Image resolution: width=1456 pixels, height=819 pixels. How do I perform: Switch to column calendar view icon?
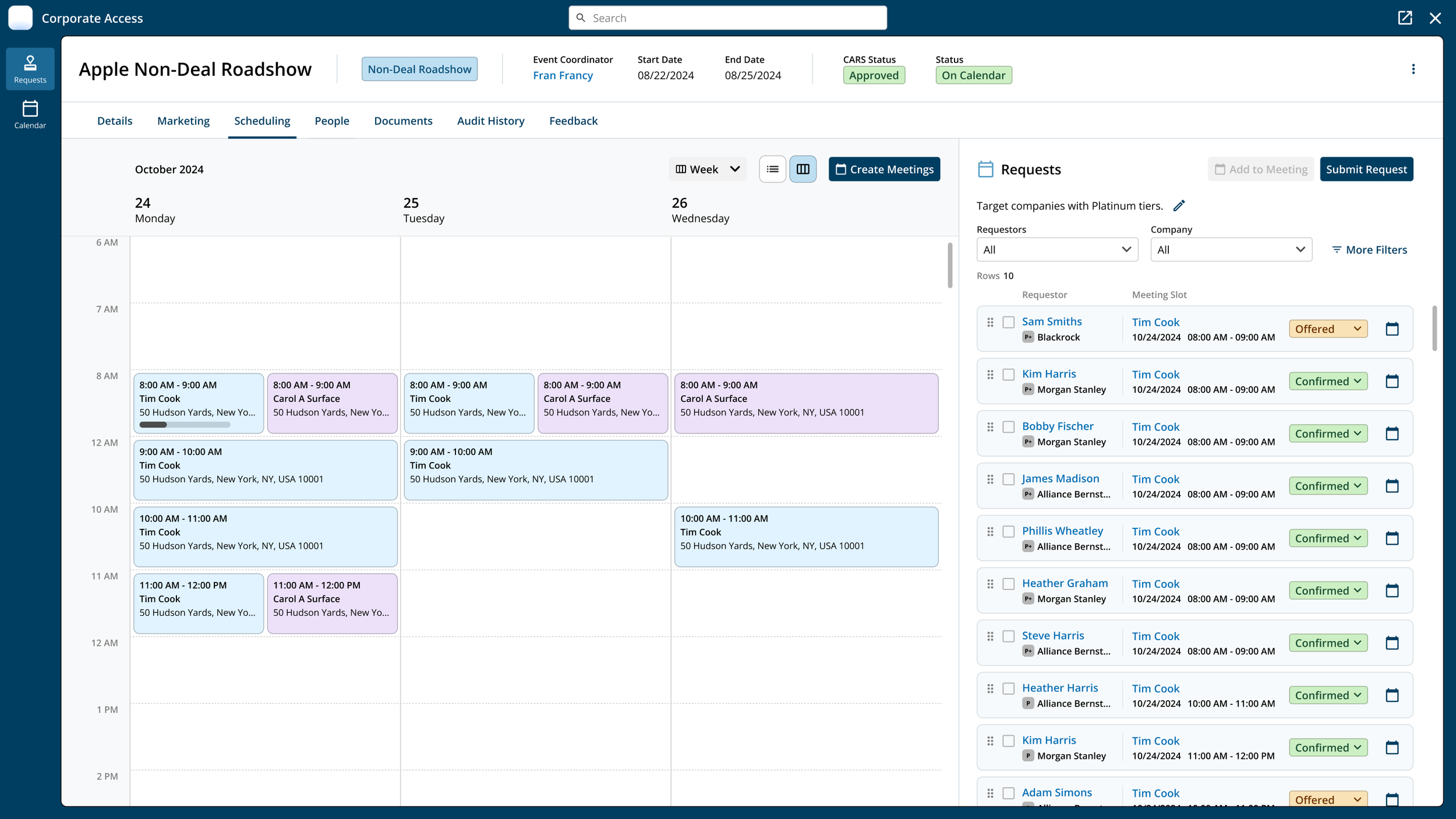[803, 169]
